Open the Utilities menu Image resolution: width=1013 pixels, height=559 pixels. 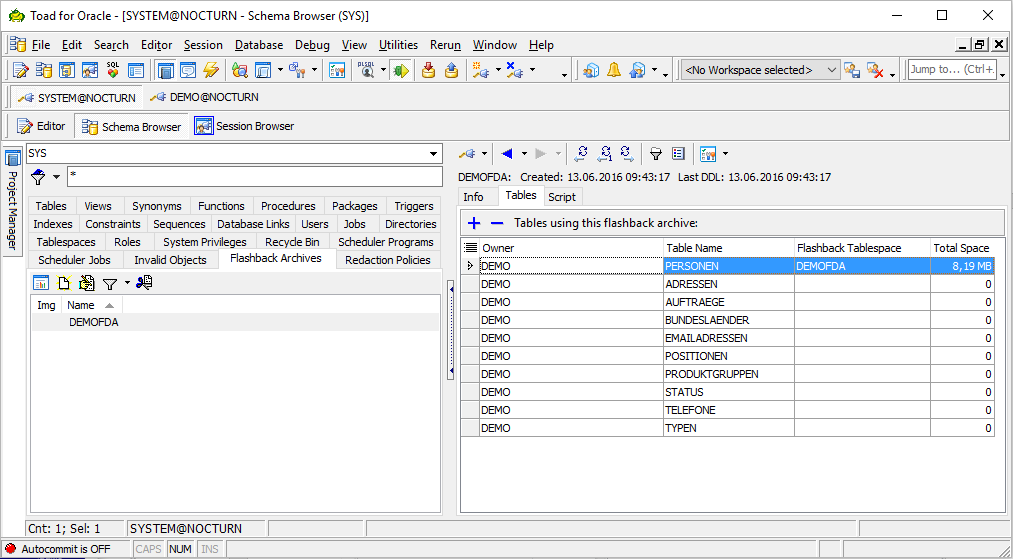398,45
